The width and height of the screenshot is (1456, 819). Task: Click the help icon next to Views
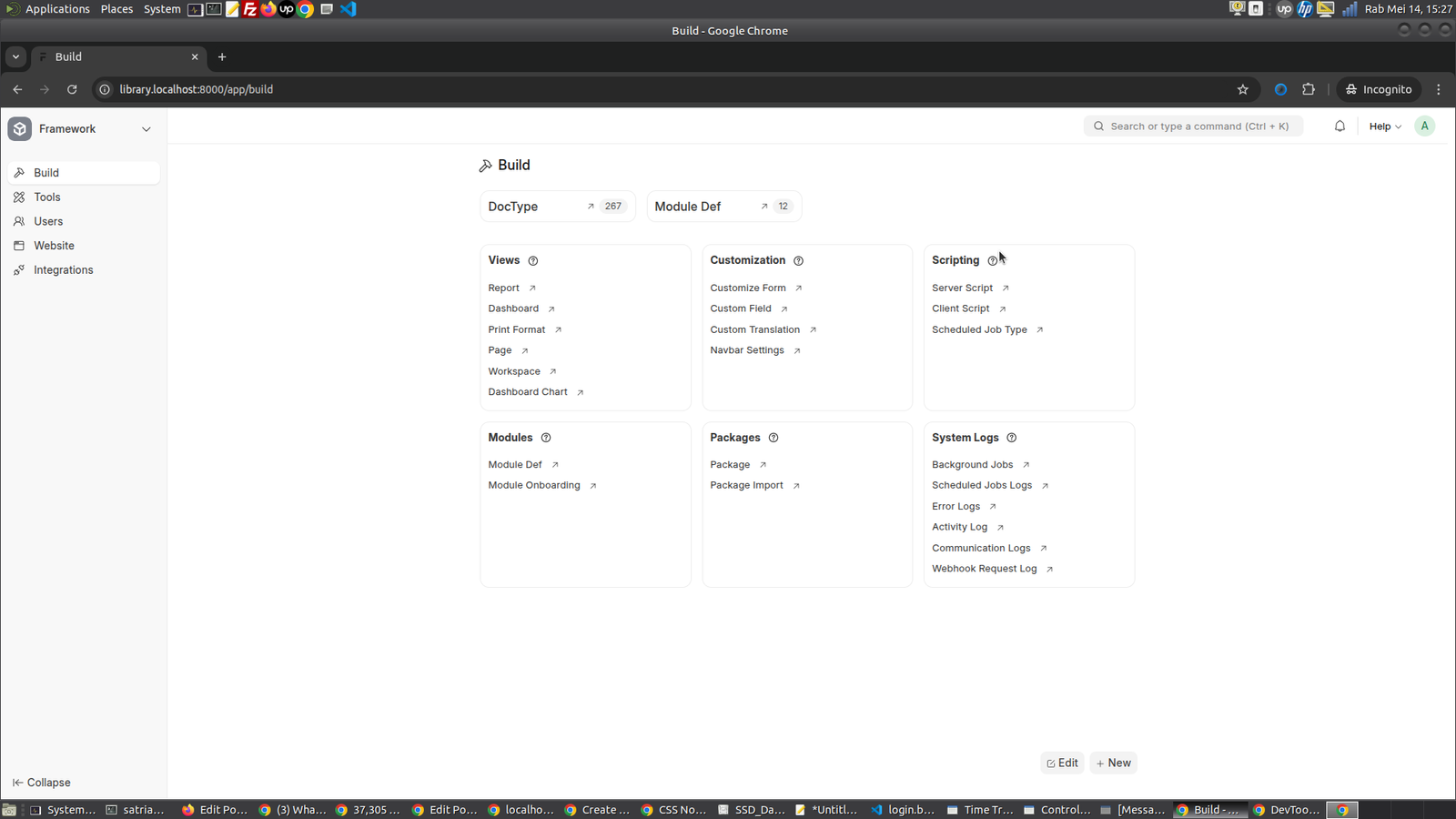pyautogui.click(x=533, y=261)
